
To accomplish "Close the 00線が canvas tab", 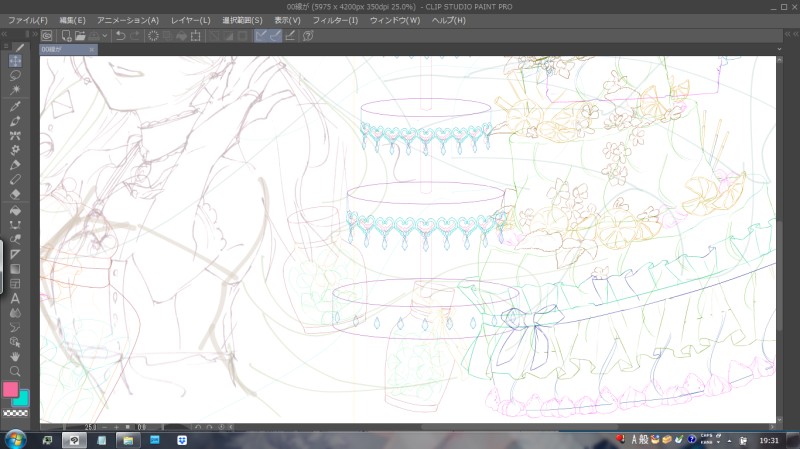I will click(92, 49).
